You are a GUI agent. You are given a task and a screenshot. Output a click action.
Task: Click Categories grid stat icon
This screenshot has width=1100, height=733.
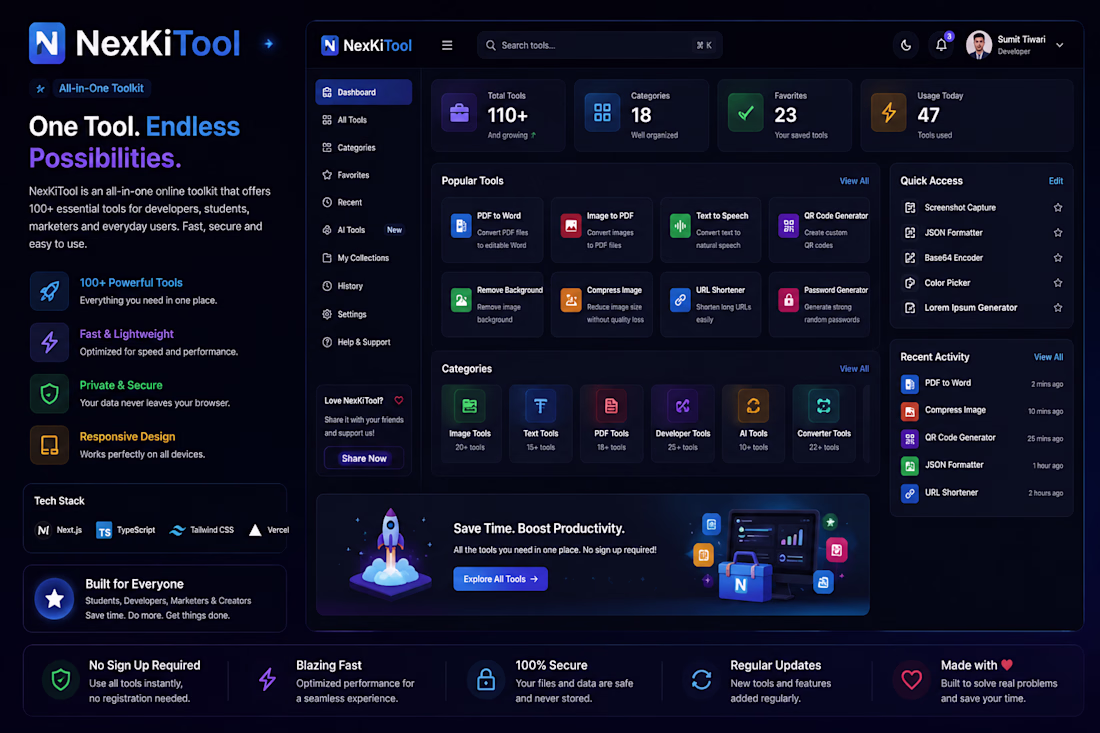tap(603, 113)
